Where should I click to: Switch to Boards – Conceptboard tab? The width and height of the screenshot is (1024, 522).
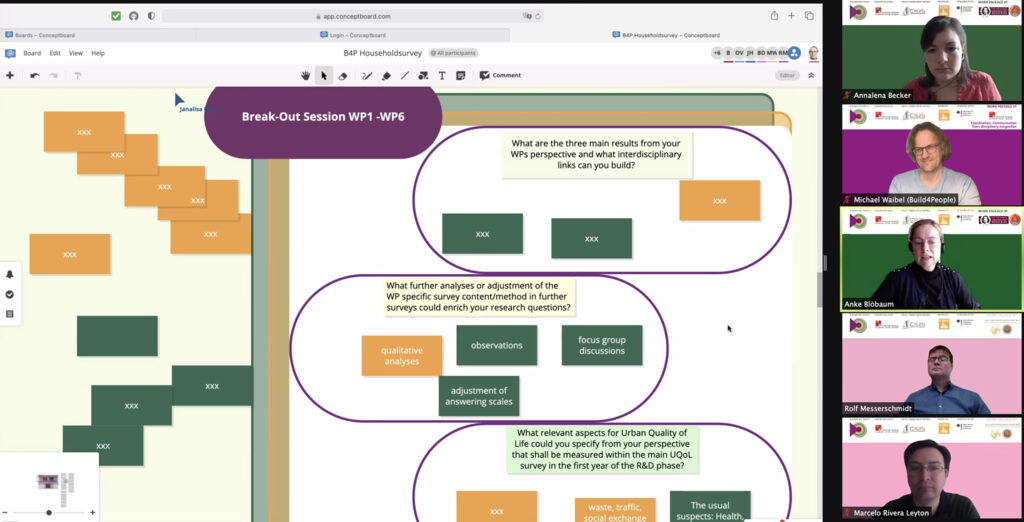pyautogui.click(x=98, y=35)
